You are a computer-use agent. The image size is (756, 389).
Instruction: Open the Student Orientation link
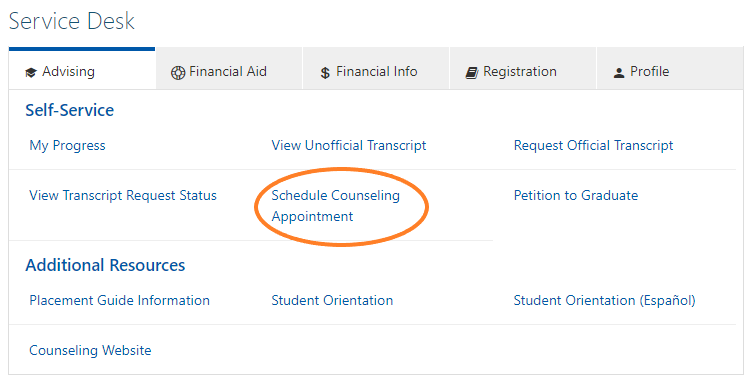332,301
